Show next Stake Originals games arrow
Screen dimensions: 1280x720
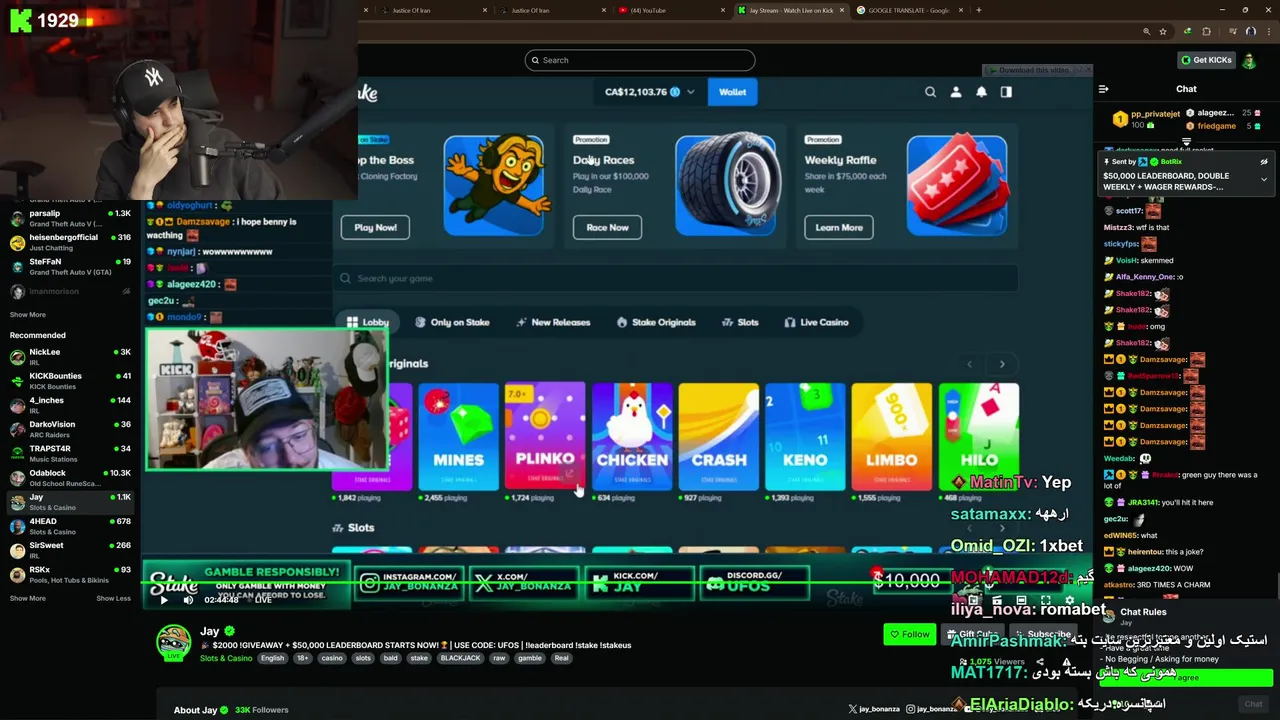(1002, 364)
